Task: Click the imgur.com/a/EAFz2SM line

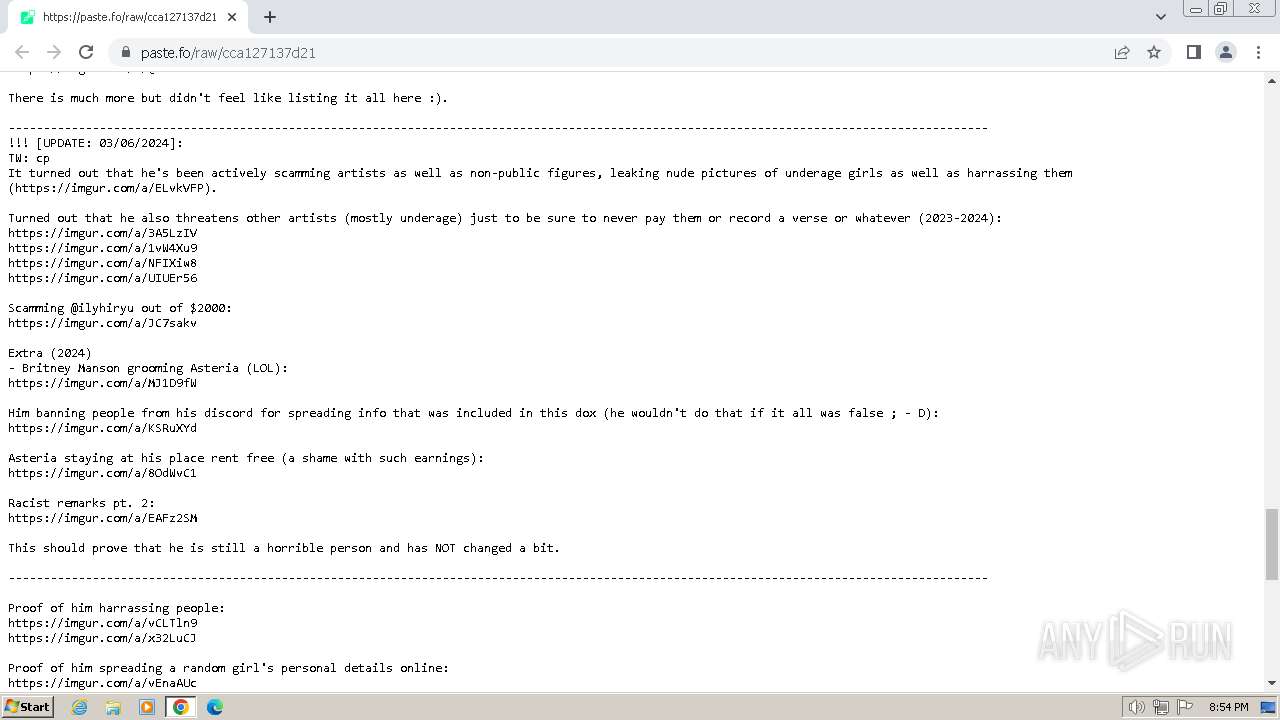Action: (x=103, y=518)
